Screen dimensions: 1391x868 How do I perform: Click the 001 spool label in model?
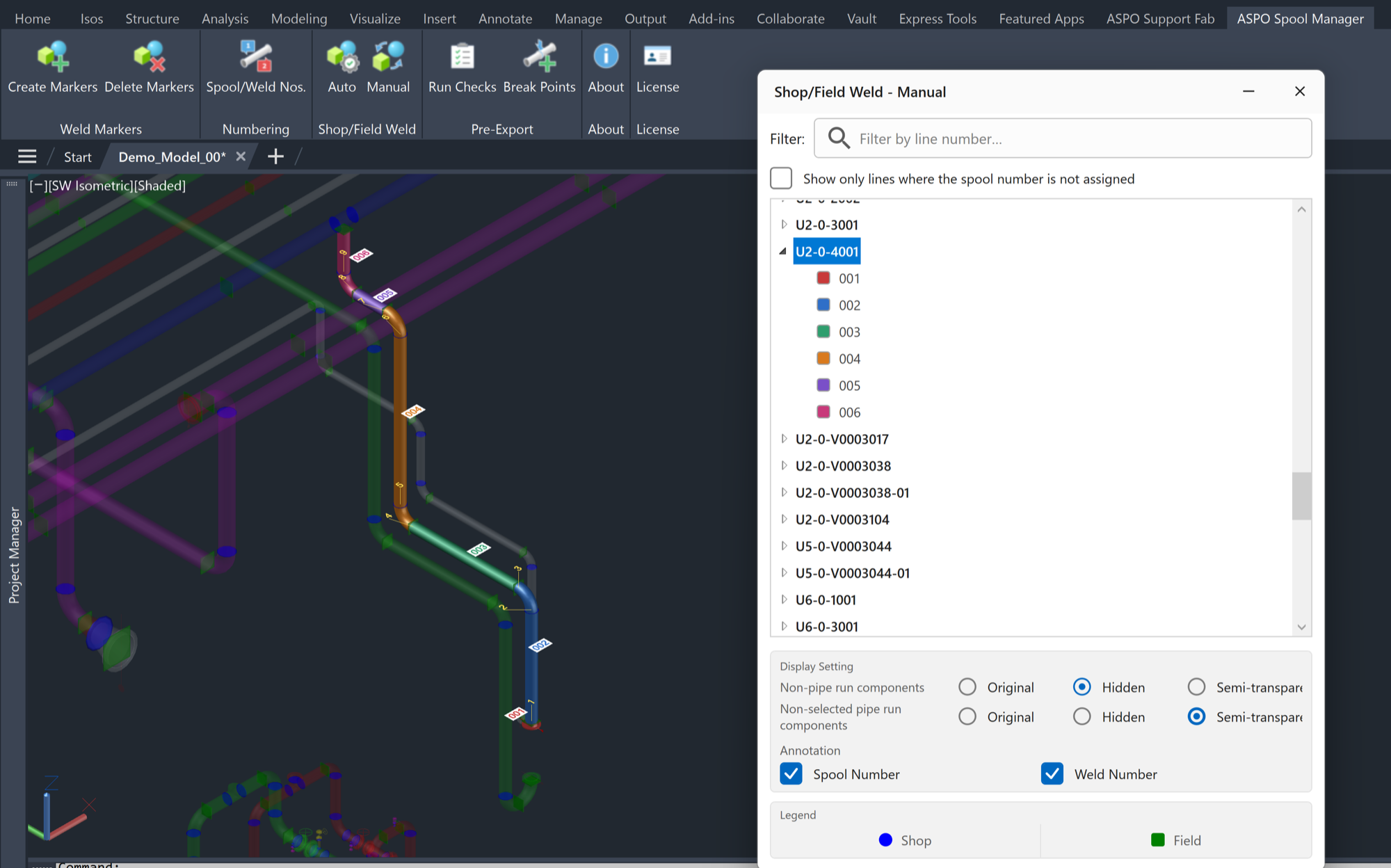(x=515, y=714)
